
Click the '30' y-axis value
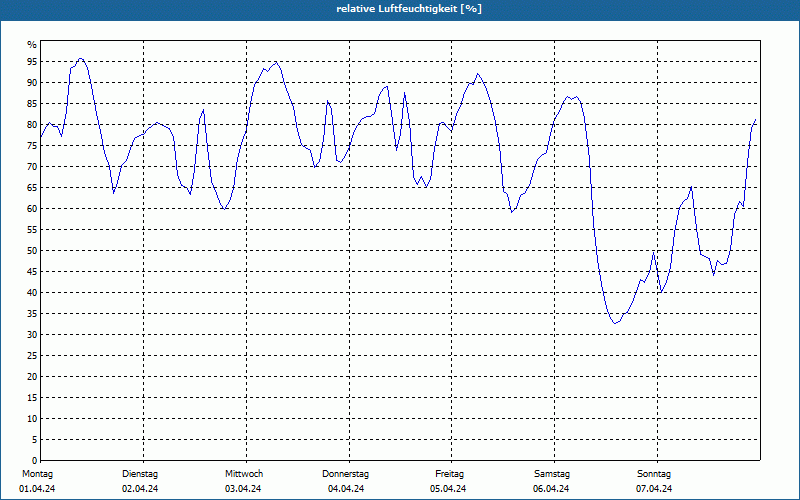pyautogui.click(x=32, y=335)
